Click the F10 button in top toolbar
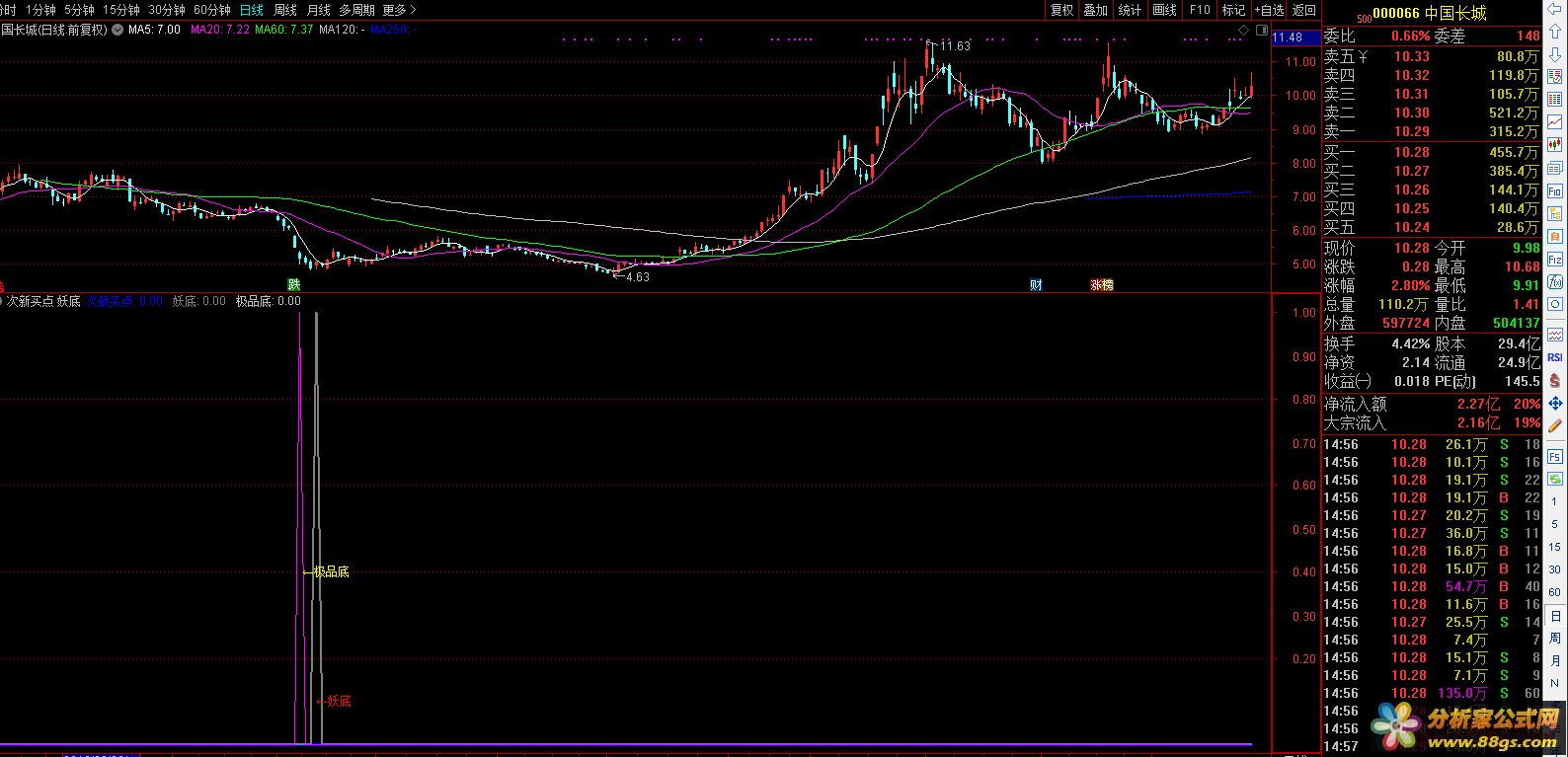Viewport: 1568px width, 757px height. point(1200,10)
